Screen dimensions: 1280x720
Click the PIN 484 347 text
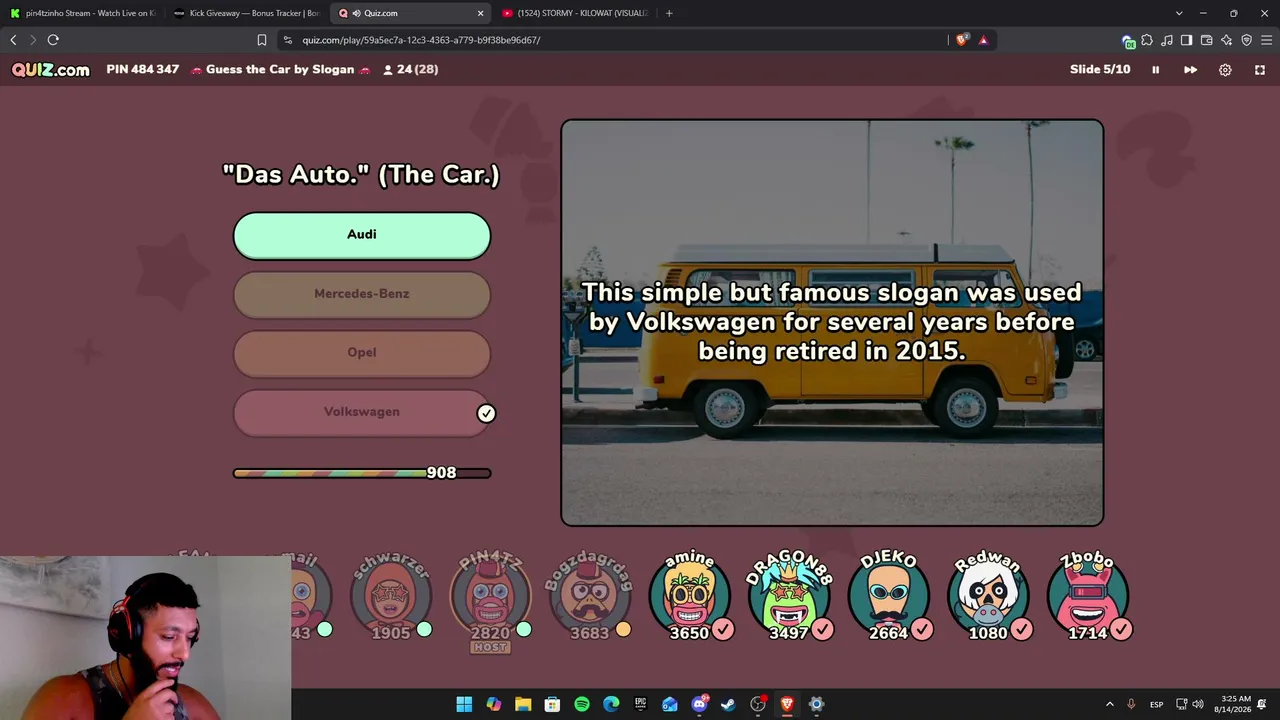[x=143, y=70]
